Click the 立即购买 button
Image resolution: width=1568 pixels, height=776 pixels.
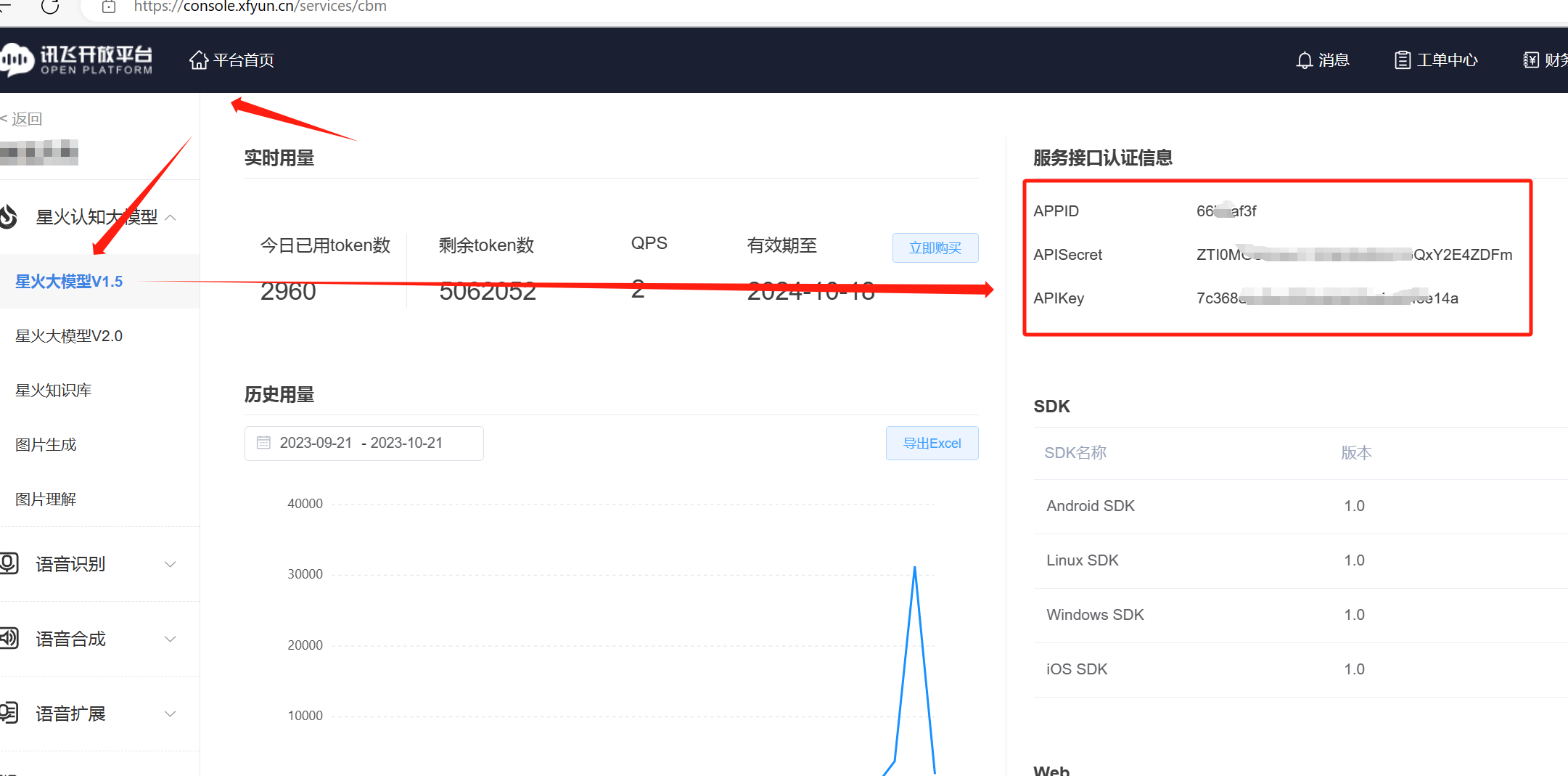[935, 248]
